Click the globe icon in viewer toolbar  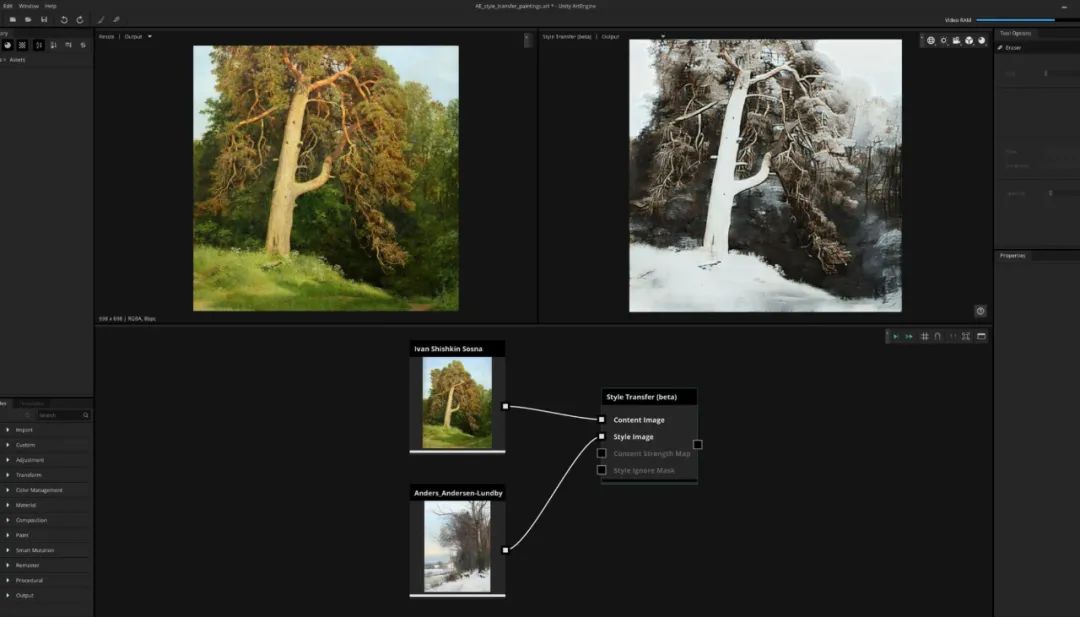click(931, 41)
